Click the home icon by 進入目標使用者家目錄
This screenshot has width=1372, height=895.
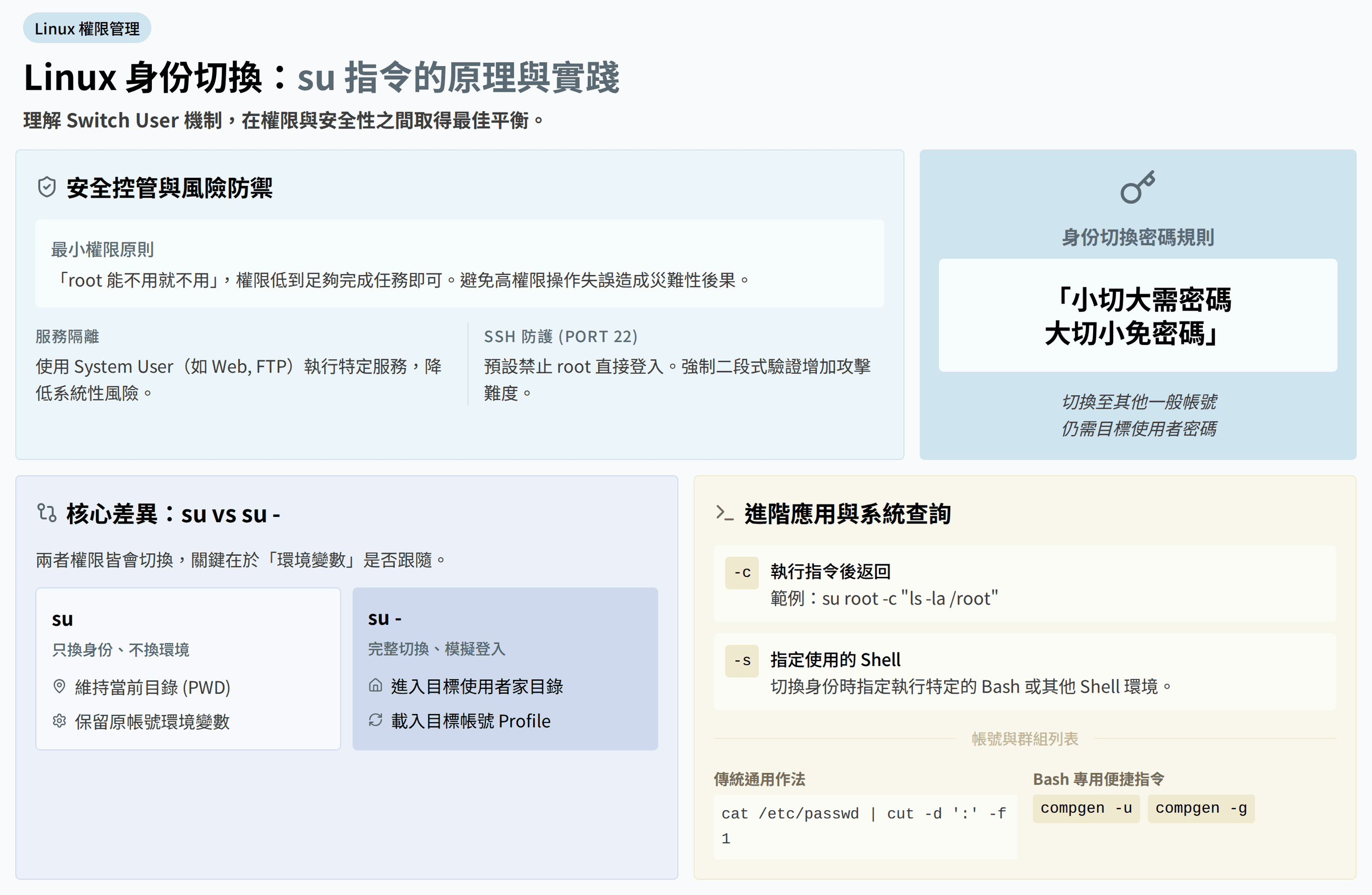point(375,685)
